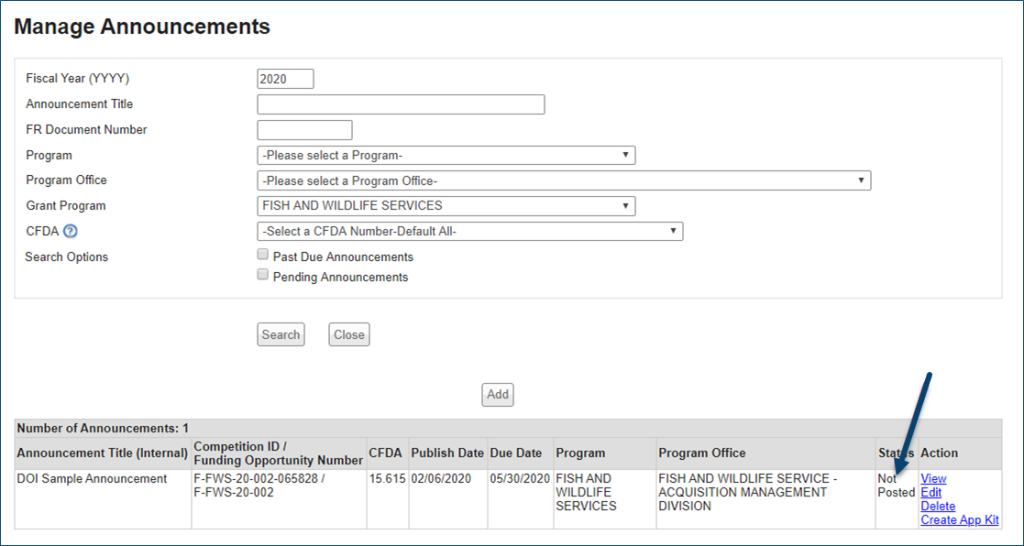Screen dimensions: 1024x546
Task: Expand the CFDA Number dropdown
Action: (469, 231)
